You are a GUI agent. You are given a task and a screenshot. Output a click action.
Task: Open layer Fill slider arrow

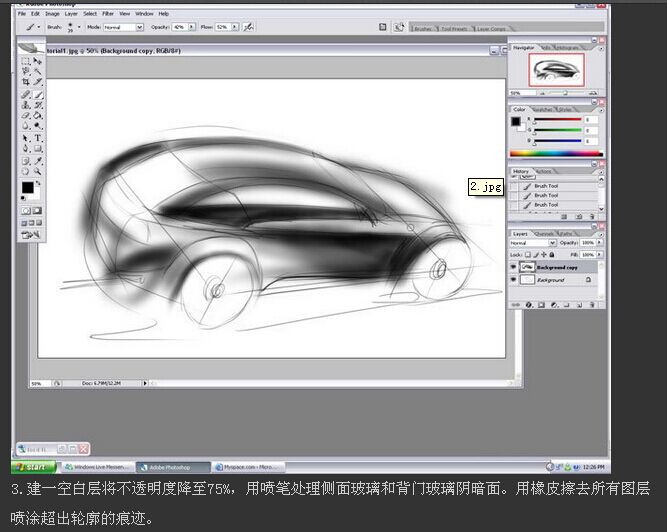[600, 254]
